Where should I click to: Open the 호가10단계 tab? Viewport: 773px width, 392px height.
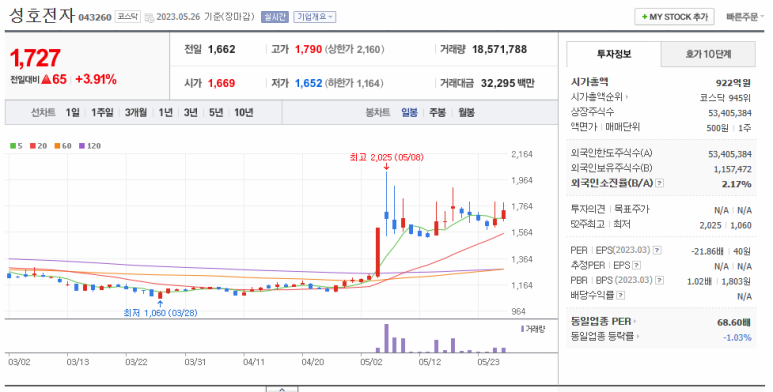tap(708, 54)
